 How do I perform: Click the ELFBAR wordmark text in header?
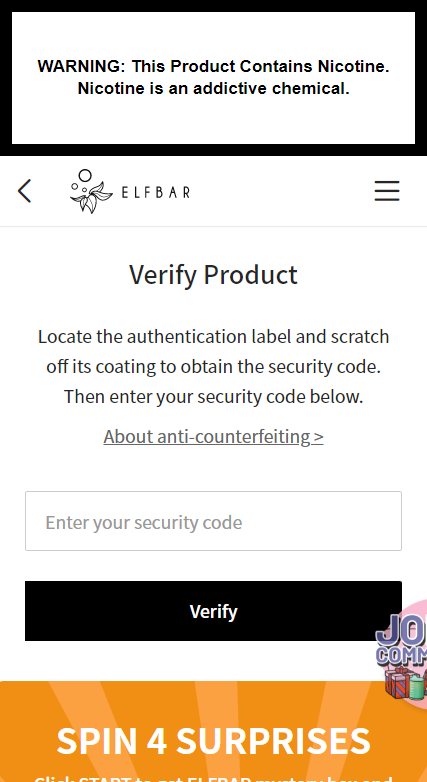click(x=156, y=192)
